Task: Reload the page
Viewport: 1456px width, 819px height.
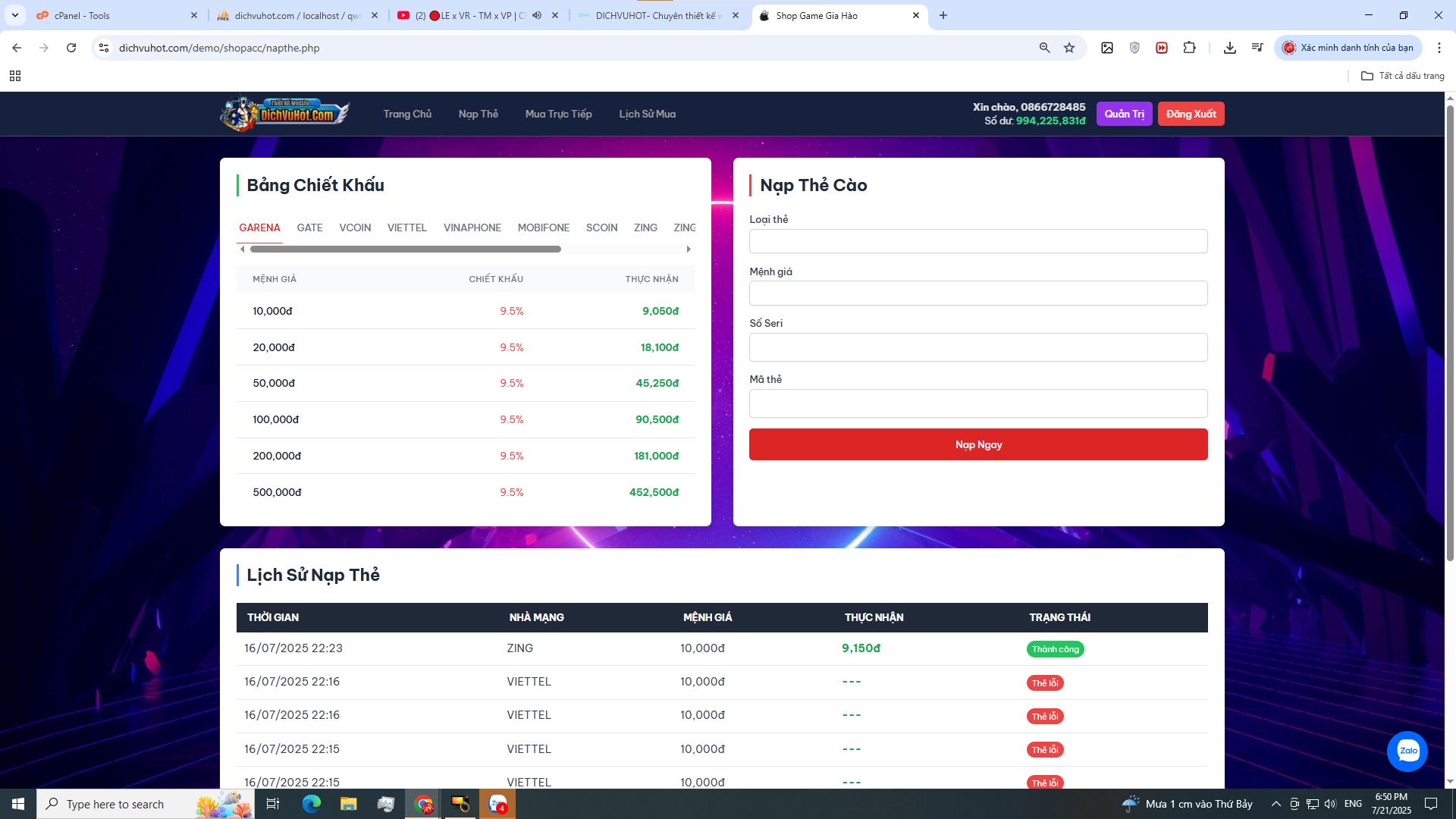Action: click(71, 48)
